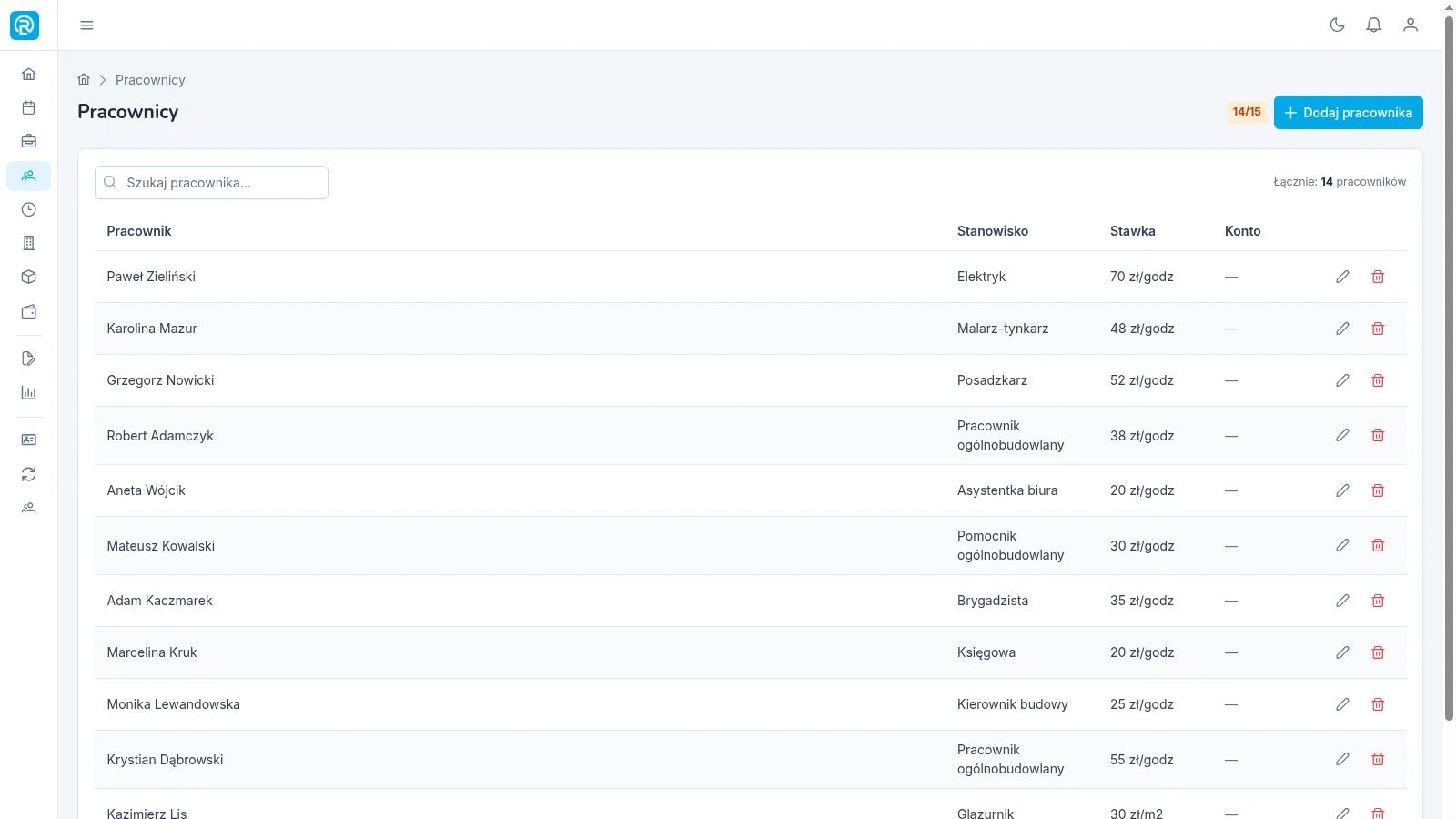Click the Dodaj pracownika button
The width and height of the screenshot is (1456, 819).
[x=1348, y=112]
